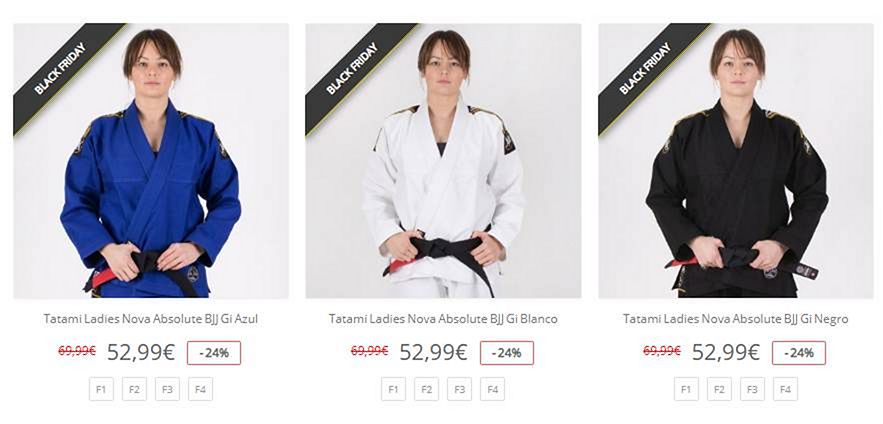View the black gi product image
The image size is (883, 424).
(x=736, y=160)
